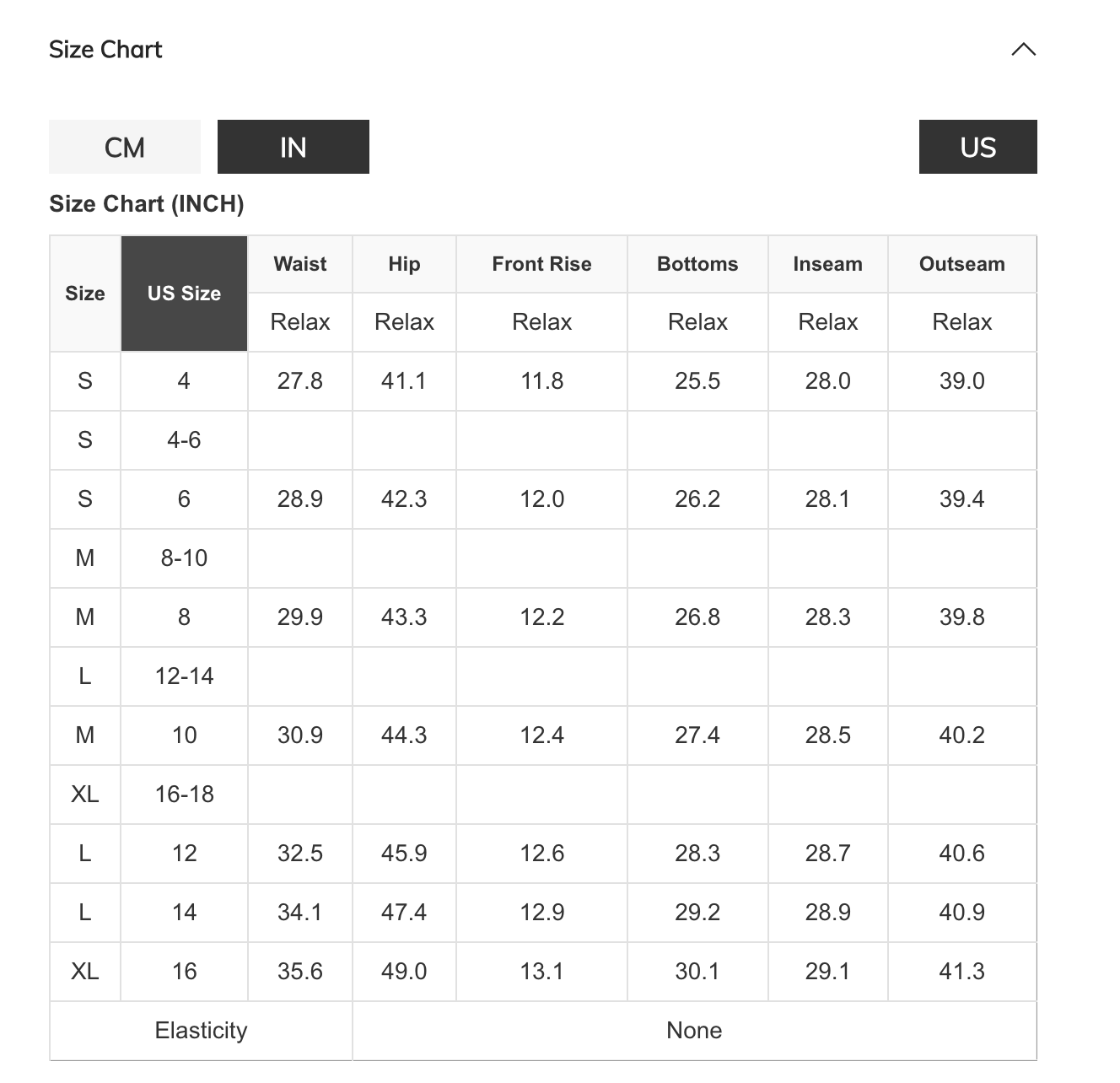This screenshot has width=1120, height=1083.
Task: Switch measurements to CM
Action: pos(125,148)
